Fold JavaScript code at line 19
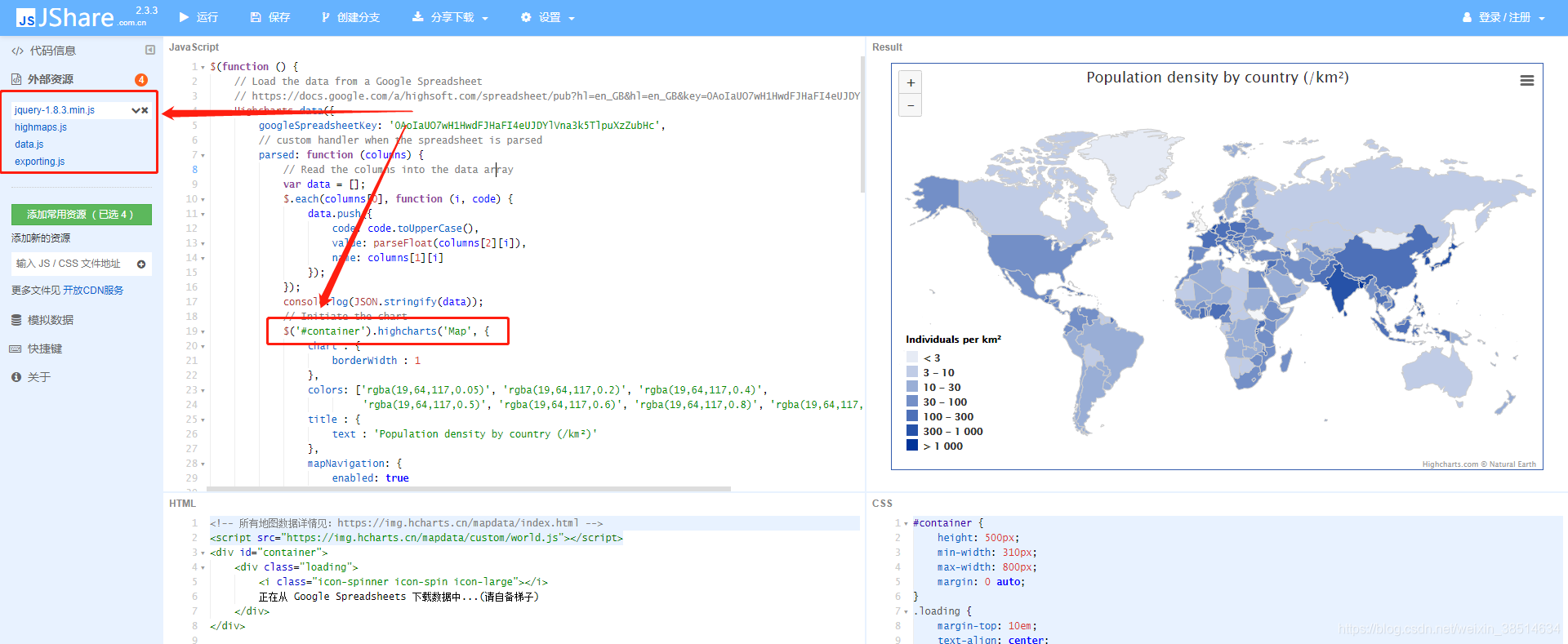This screenshot has width=1568, height=644. (x=203, y=331)
